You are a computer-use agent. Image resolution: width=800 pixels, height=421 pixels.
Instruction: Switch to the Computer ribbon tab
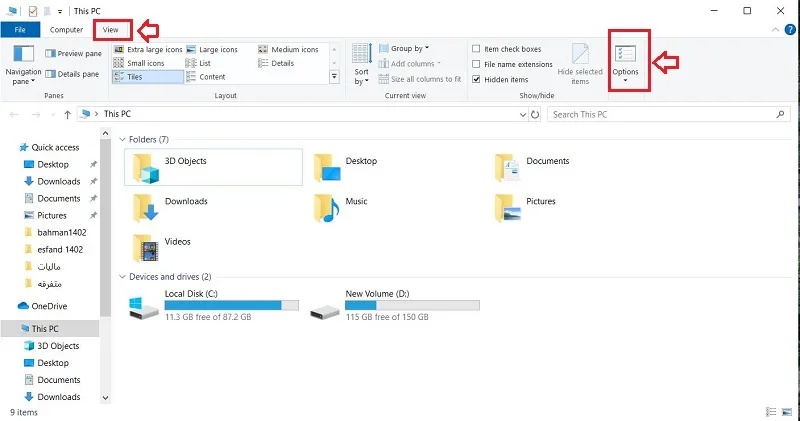[x=66, y=30]
